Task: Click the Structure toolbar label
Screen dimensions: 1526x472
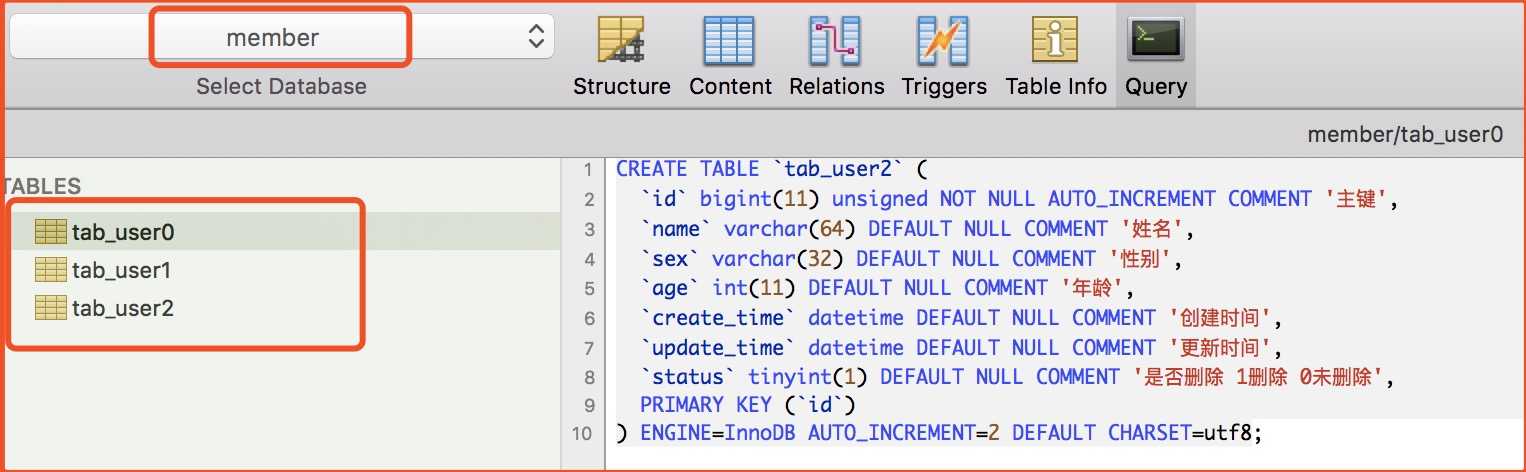Action: click(x=622, y=86)
